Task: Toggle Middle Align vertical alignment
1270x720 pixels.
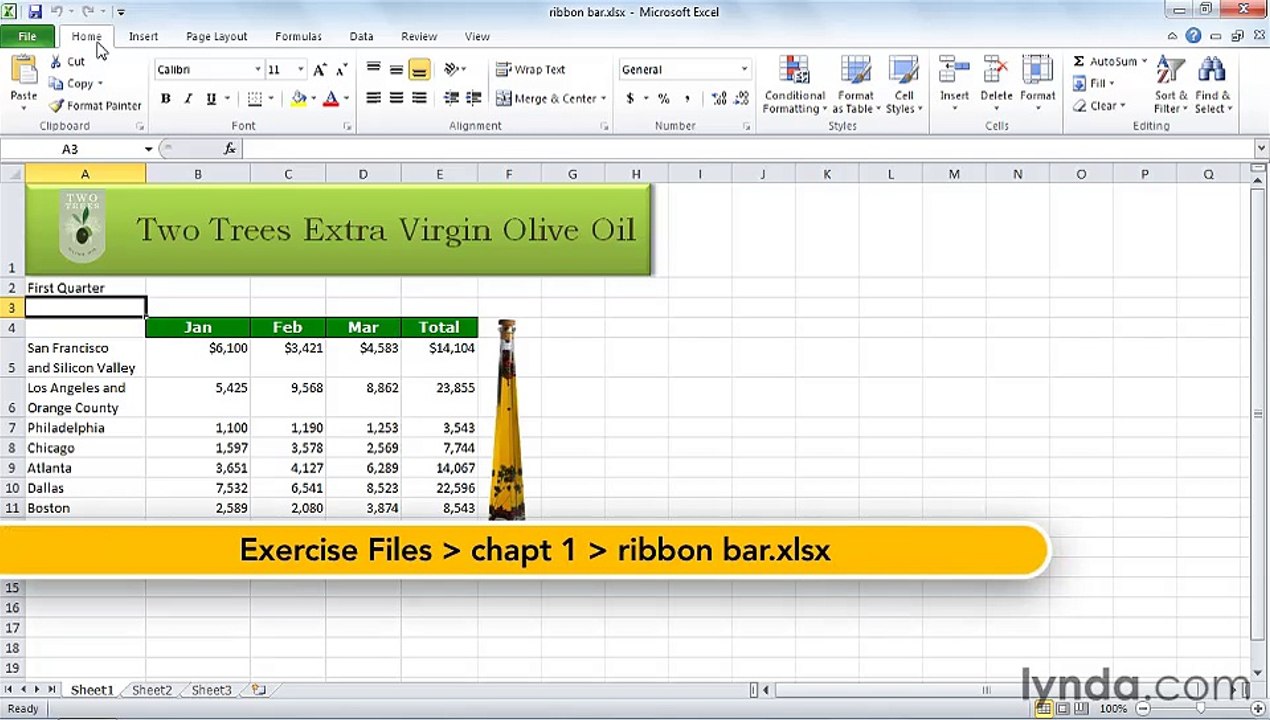Action: tap(396, 70)
